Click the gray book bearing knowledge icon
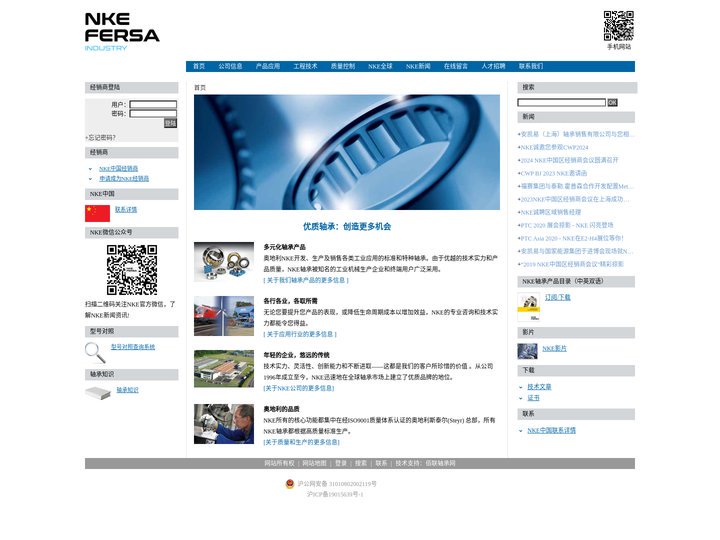Viewport: 720px width, 540px height. 98,393
